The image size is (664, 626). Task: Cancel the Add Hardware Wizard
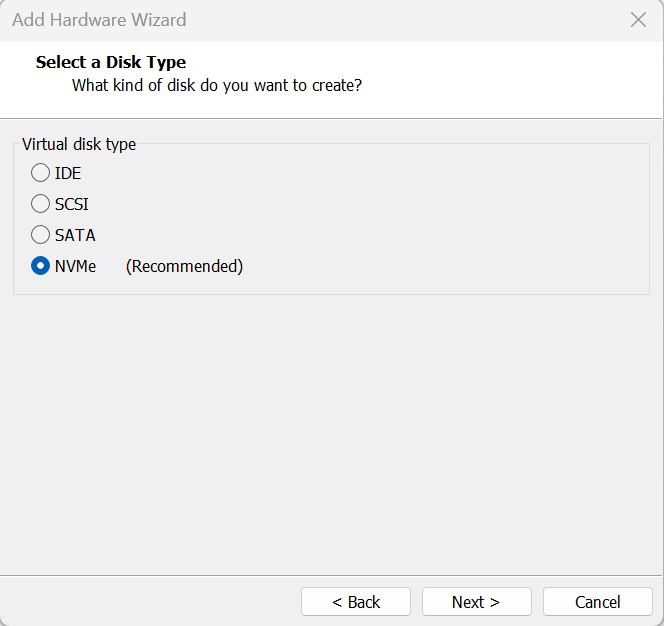coord(598,601)
